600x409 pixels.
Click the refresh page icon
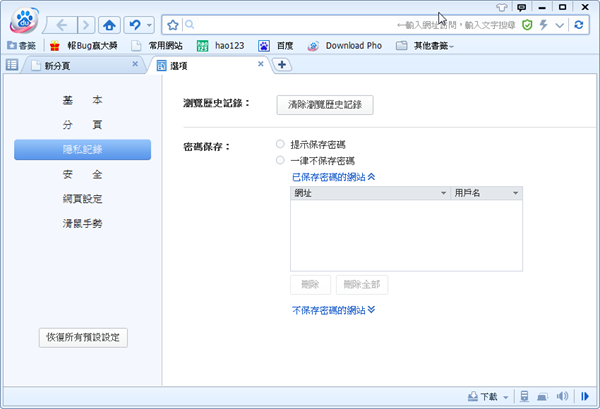point(579,25)
